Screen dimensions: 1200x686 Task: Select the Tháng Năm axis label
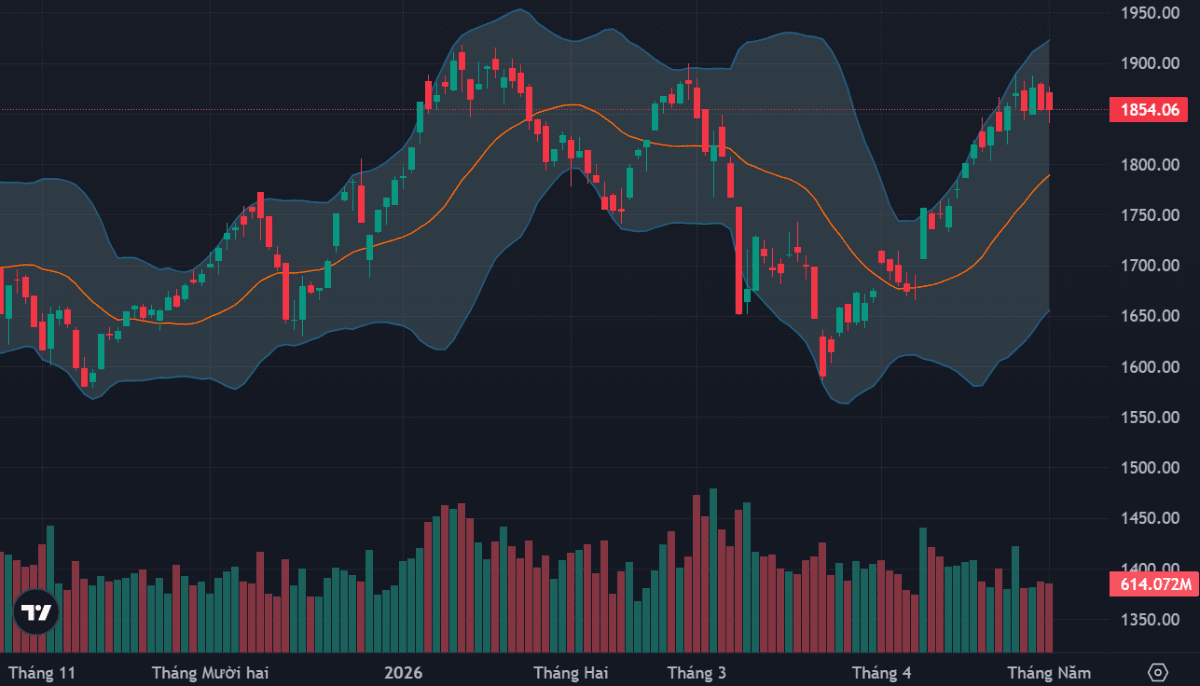click(x=1049, y=672)
